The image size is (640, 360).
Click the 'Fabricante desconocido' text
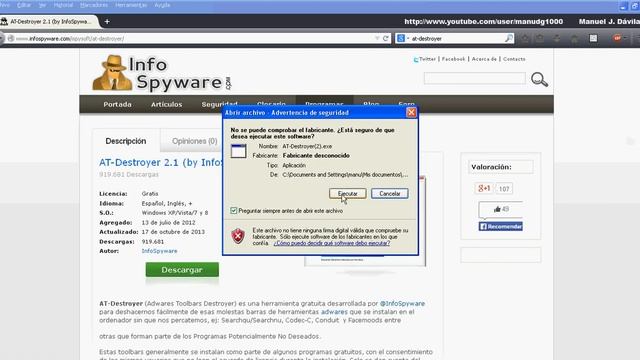(x=316, y=156)
